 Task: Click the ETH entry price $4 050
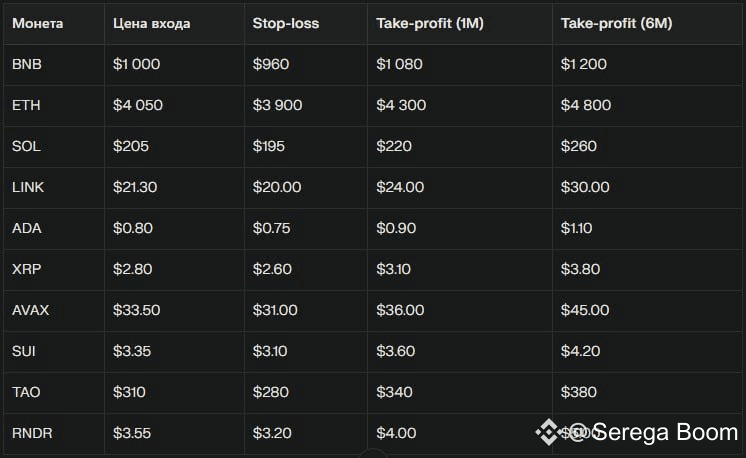[x=137, y=105]
